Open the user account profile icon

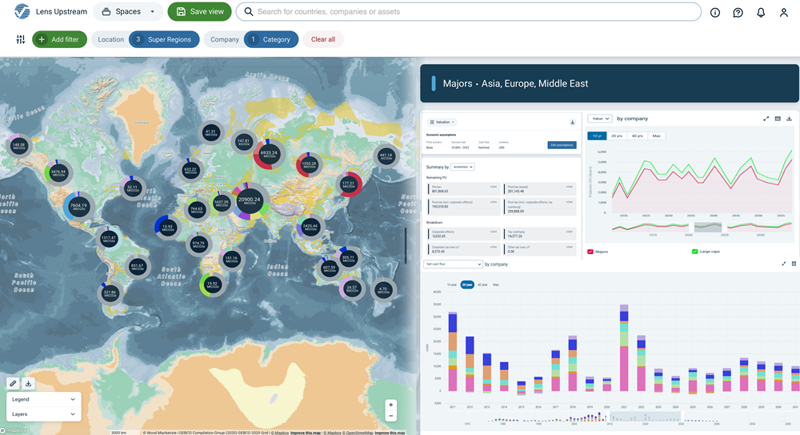784,12
